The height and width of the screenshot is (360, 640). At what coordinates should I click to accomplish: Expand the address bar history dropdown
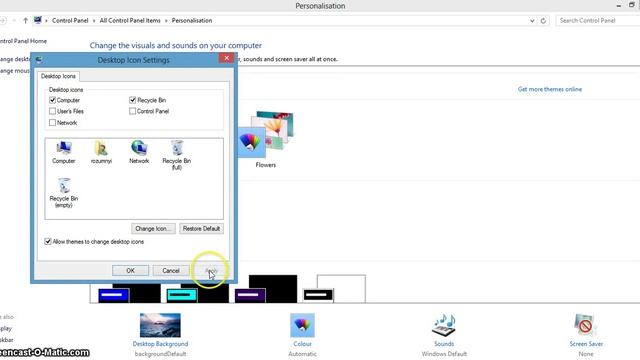tap(532, 20)
